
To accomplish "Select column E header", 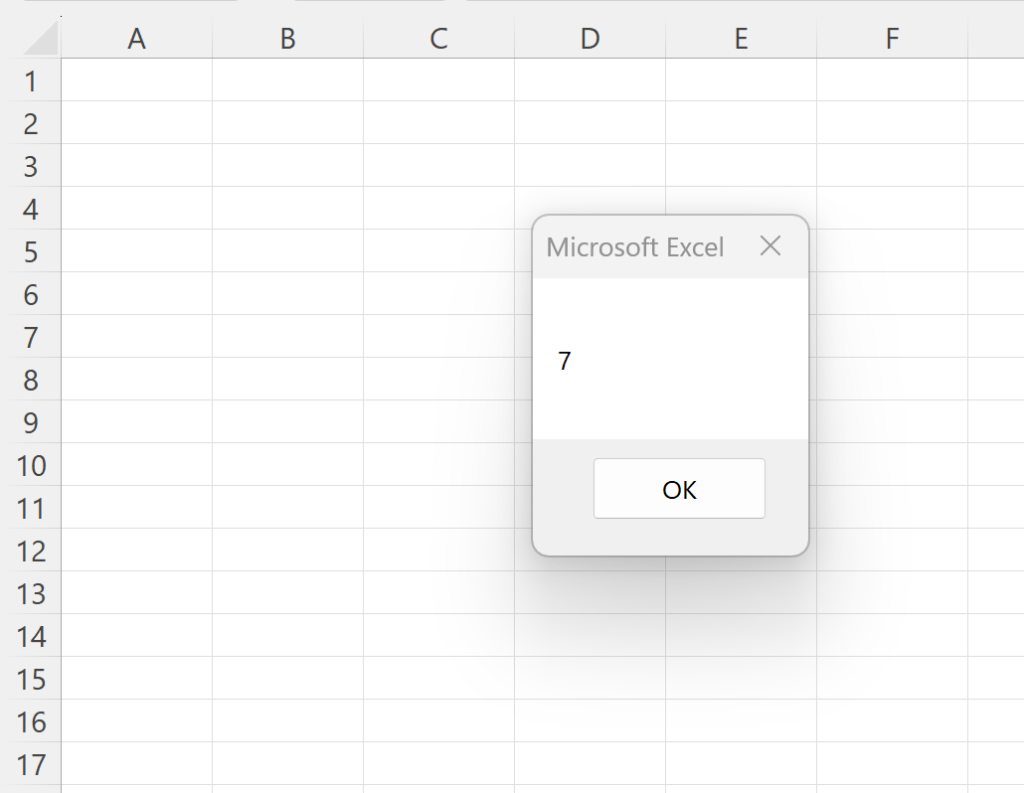I will (x=741, y=38).
